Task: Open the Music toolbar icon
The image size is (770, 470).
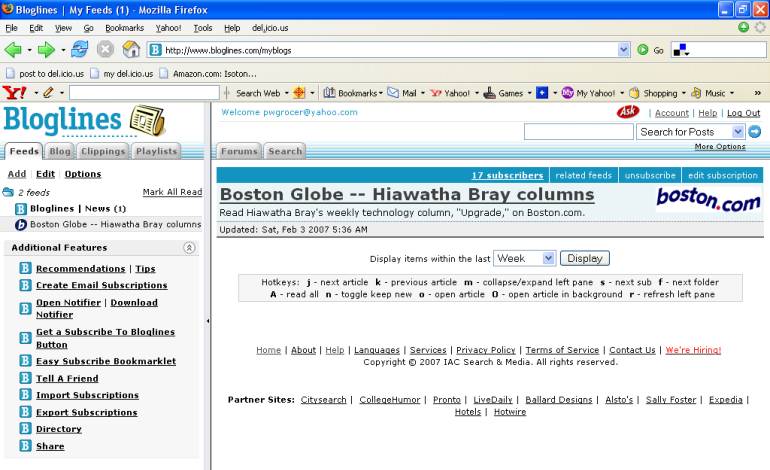Action: [696, 93]
